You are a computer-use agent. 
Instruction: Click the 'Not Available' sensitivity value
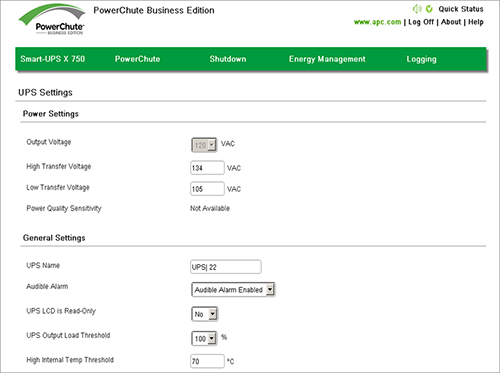[210, 208]
